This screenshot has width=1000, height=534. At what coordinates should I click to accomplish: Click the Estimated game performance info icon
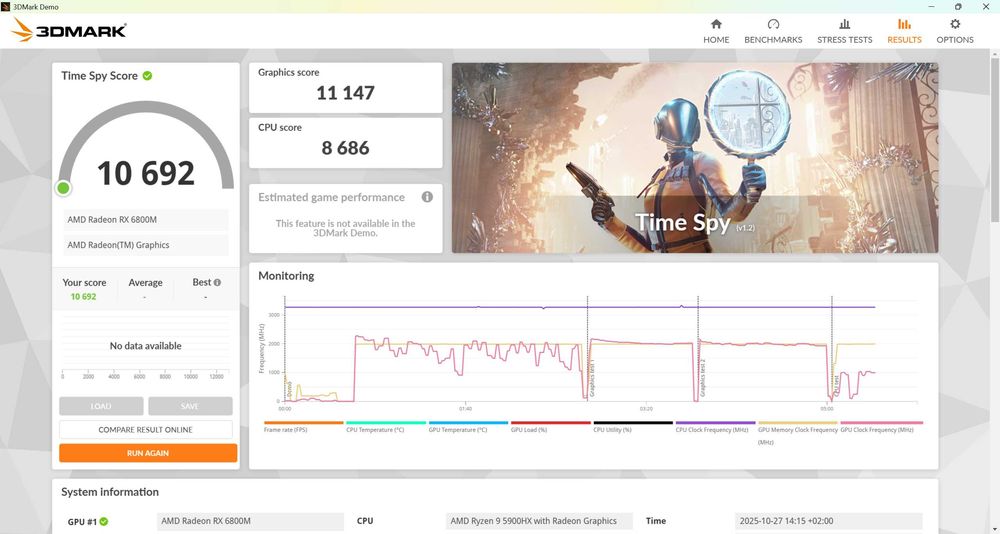click(427, 197)
